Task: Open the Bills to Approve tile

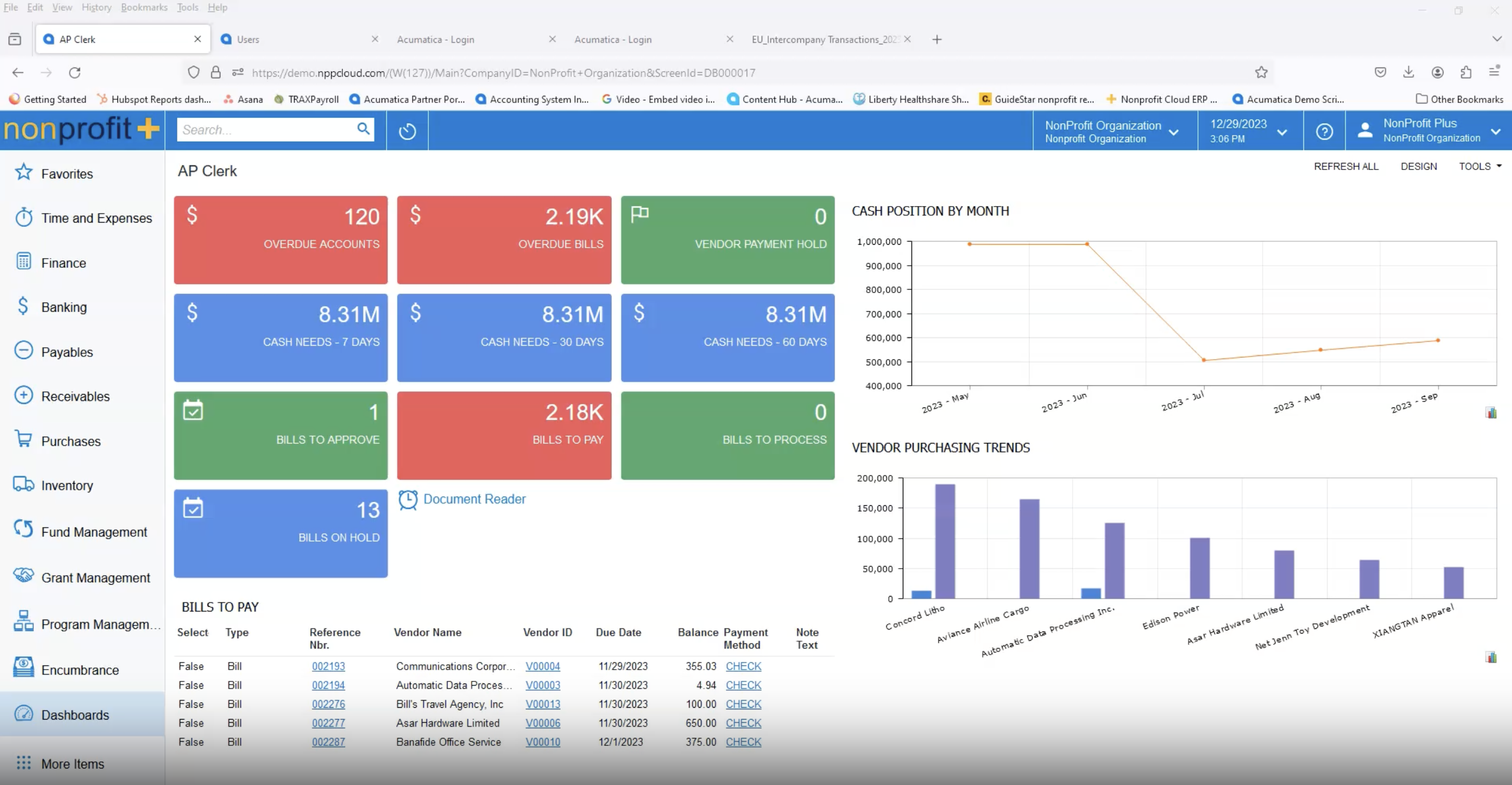Action: click(281, 436)
